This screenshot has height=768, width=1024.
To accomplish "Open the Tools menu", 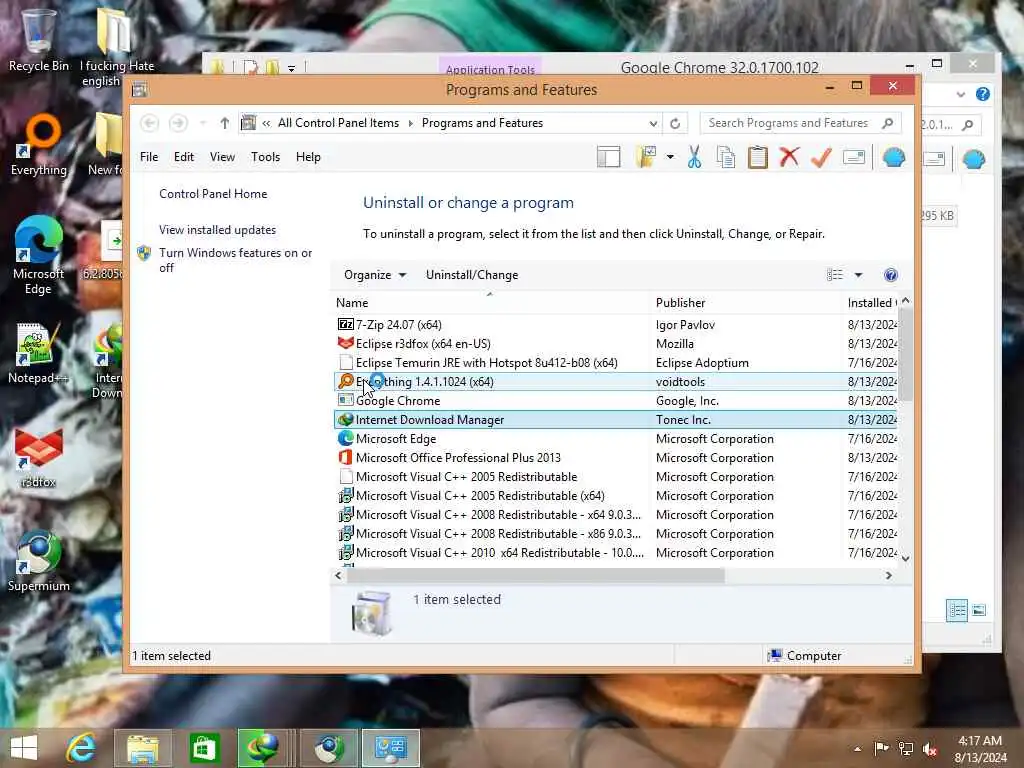I will (265, 157).
